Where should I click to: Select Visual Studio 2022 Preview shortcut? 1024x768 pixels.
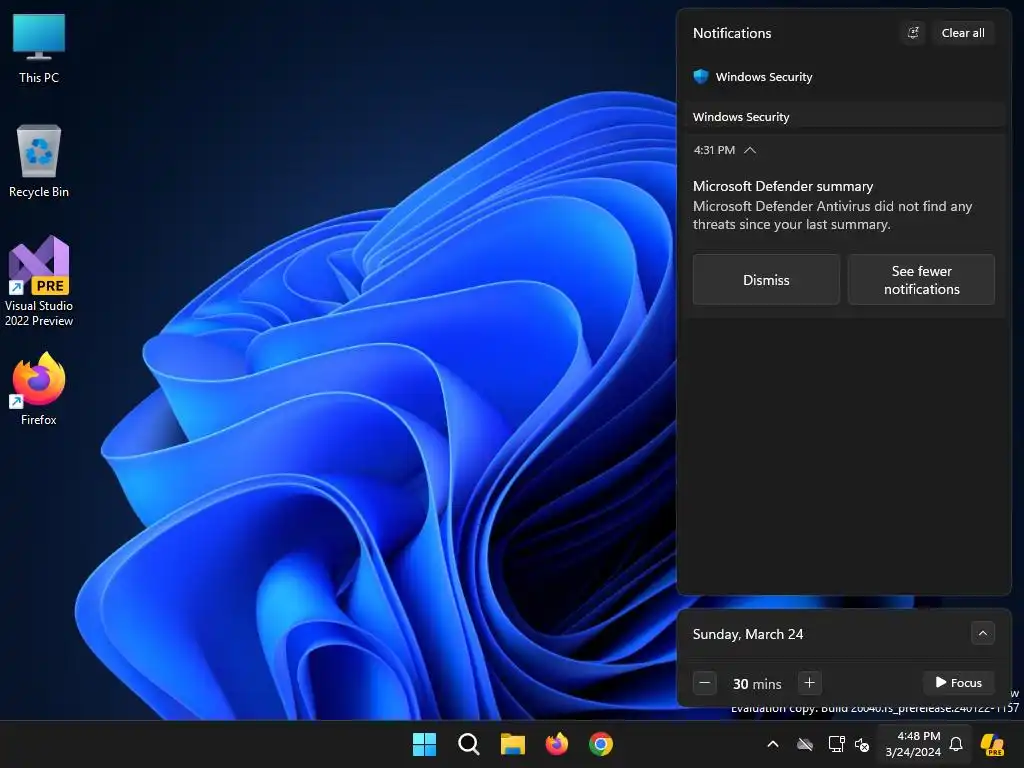coord(39,281)
